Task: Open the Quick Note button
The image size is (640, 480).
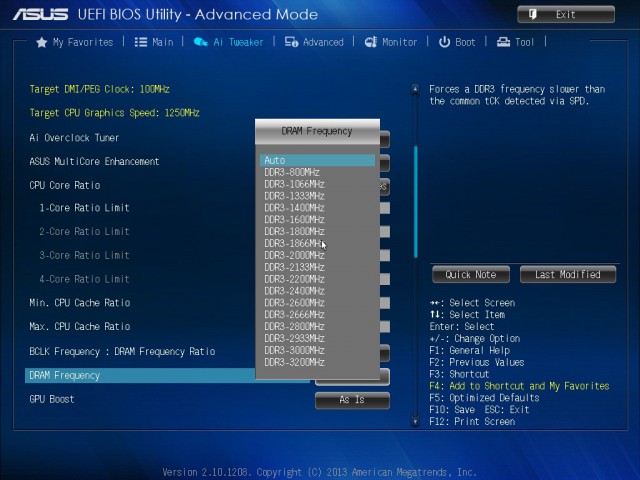Action: tap(471, 274)
